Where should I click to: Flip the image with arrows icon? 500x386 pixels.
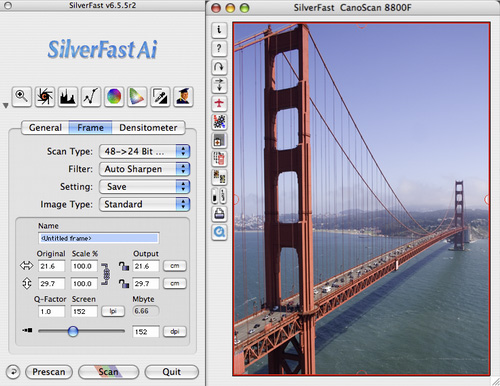pyautogui.click(x=219, y=85)
